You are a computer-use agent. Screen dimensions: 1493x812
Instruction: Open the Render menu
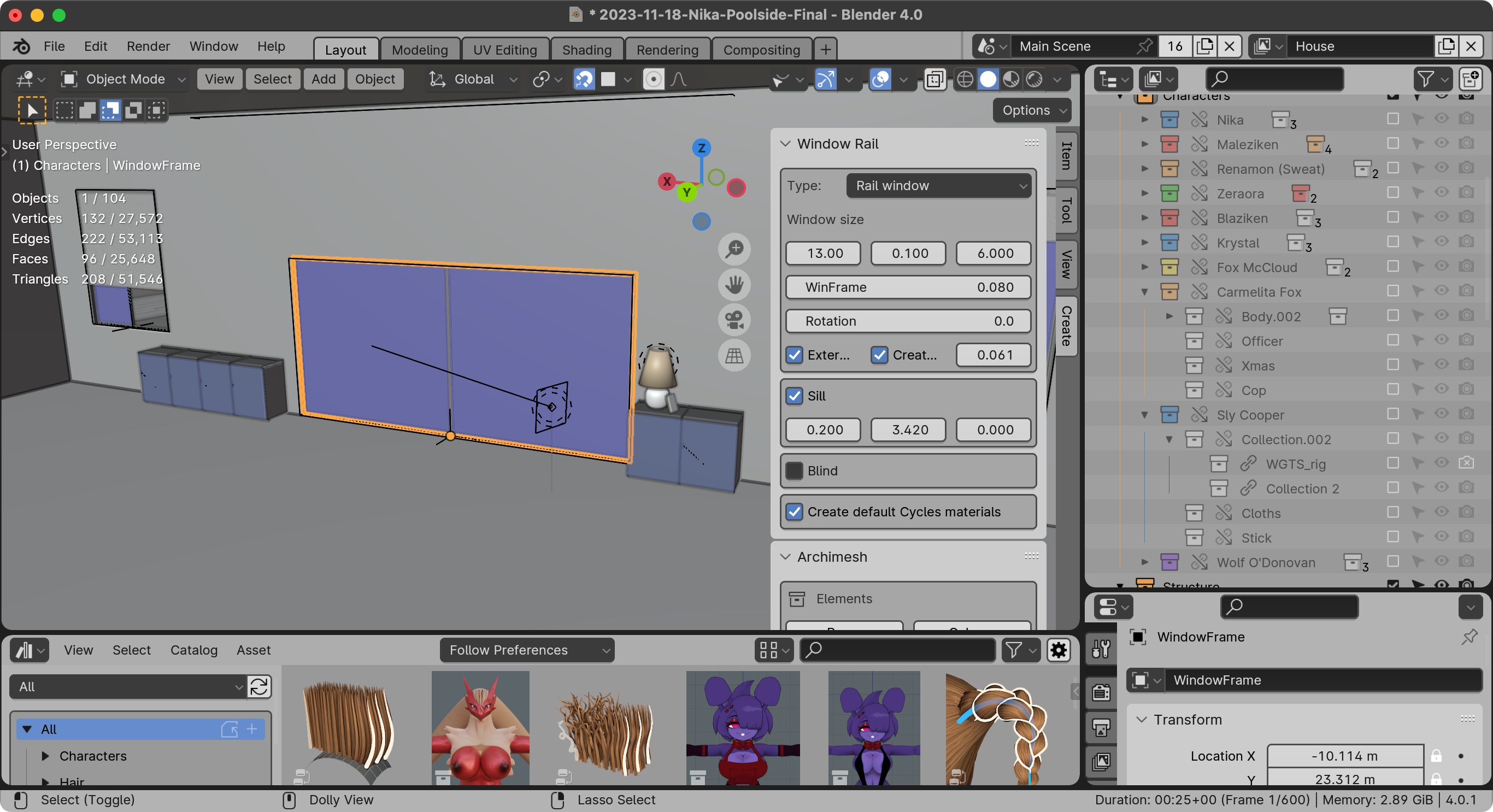click(x=149, y=46)
